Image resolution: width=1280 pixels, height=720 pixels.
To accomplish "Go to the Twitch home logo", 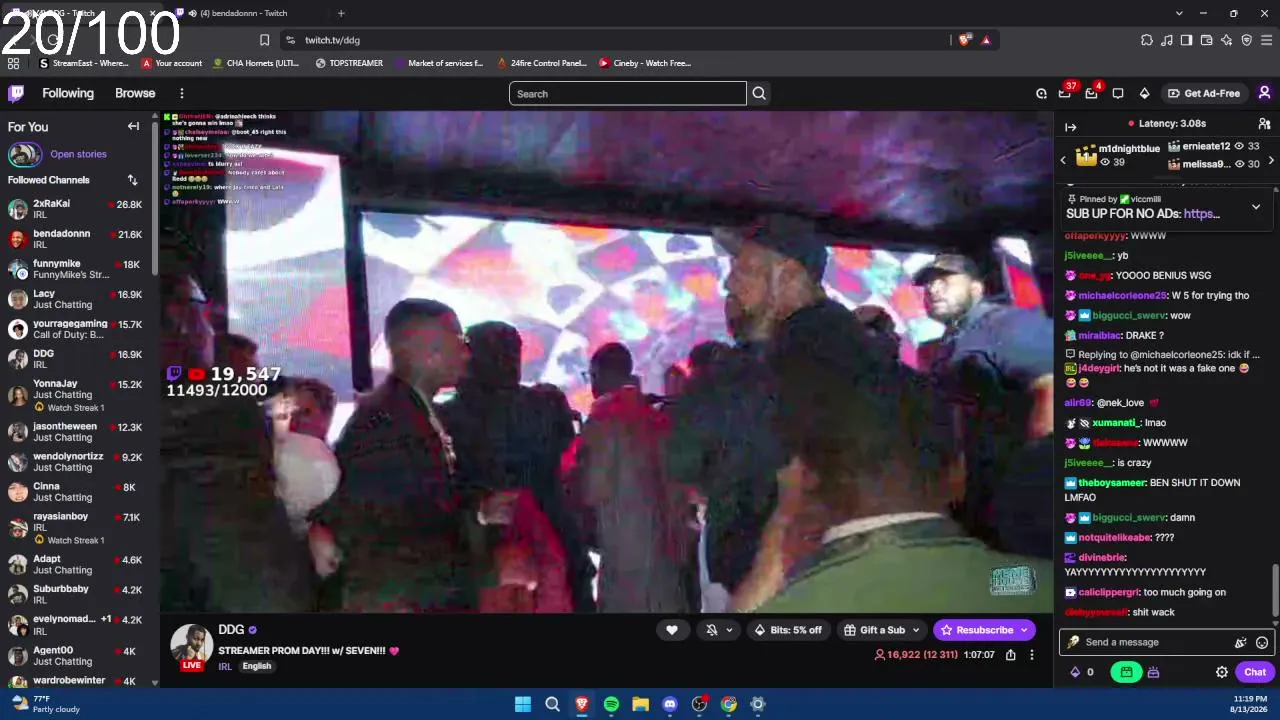I will (x=16, y=93).
